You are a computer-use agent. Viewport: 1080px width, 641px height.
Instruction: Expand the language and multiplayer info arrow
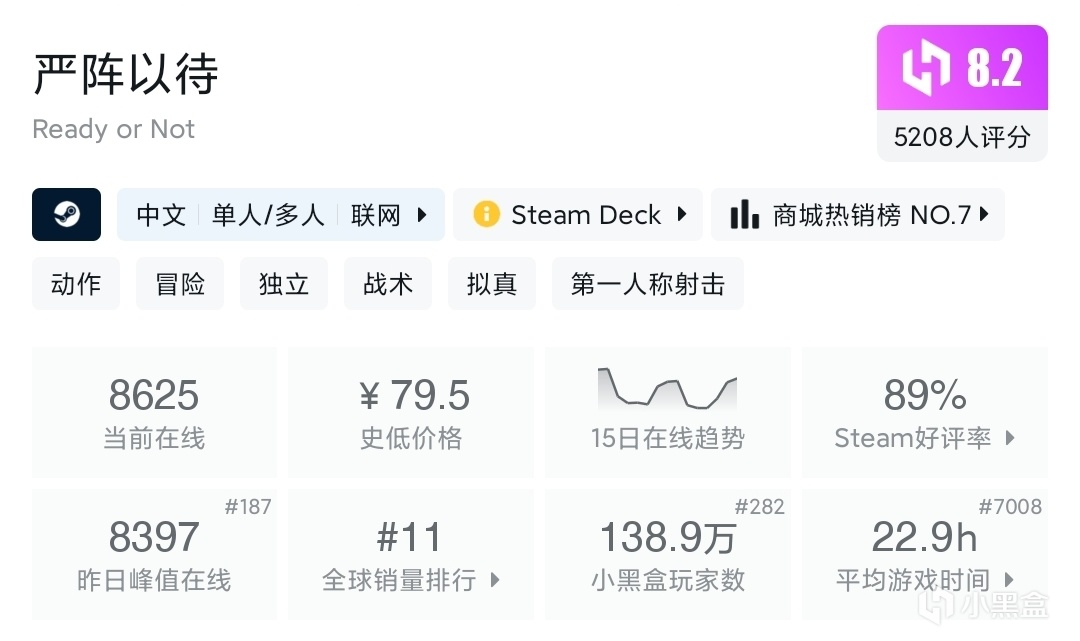(422, 214)
